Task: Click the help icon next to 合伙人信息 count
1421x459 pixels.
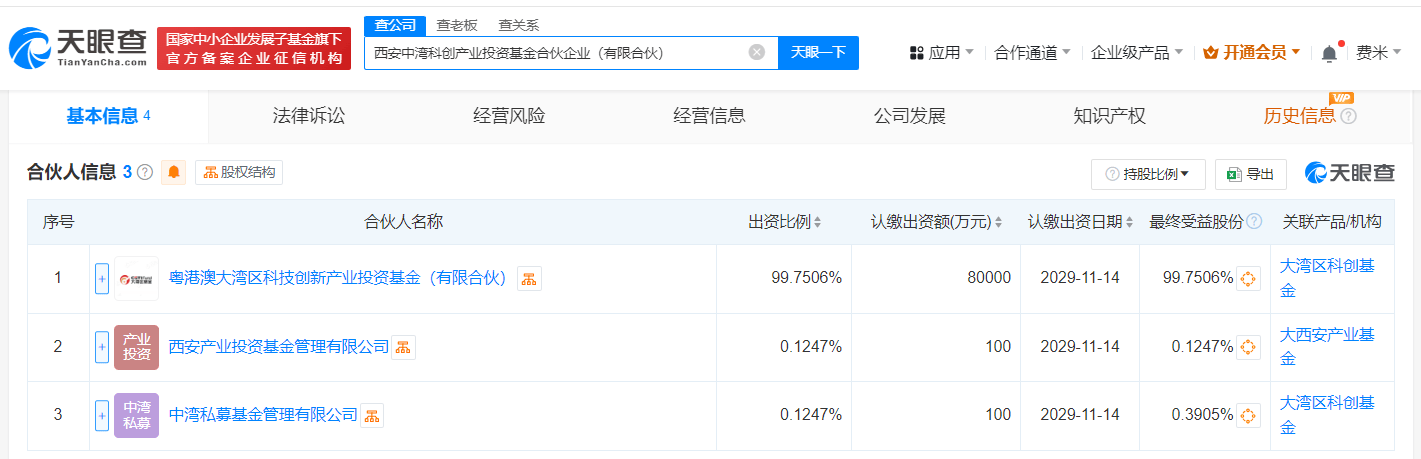Action: pos(145,172)
